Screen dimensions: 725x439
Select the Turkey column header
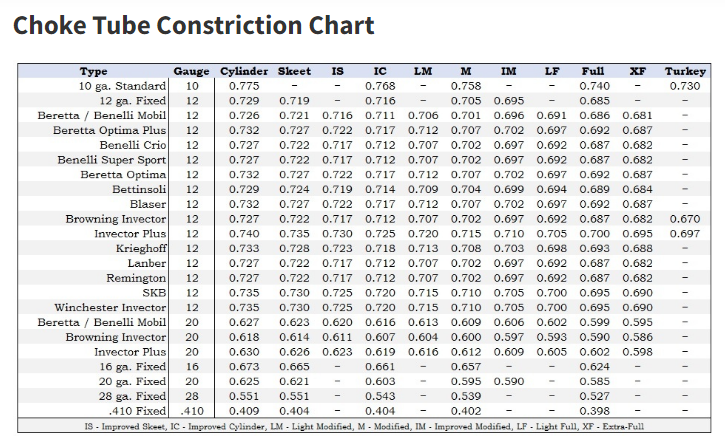(685, 72)
